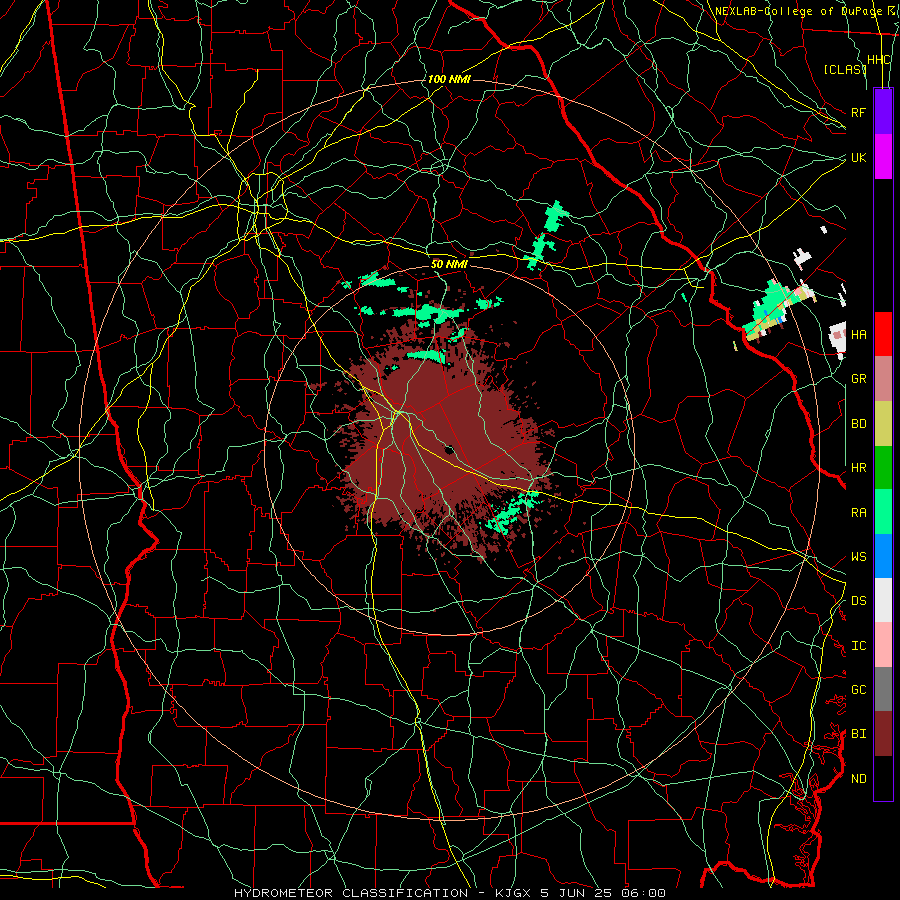The image size is (900, 900).
Task: Click the GC label in the legend
Action: pyautogui.click(x=858, y=690)
